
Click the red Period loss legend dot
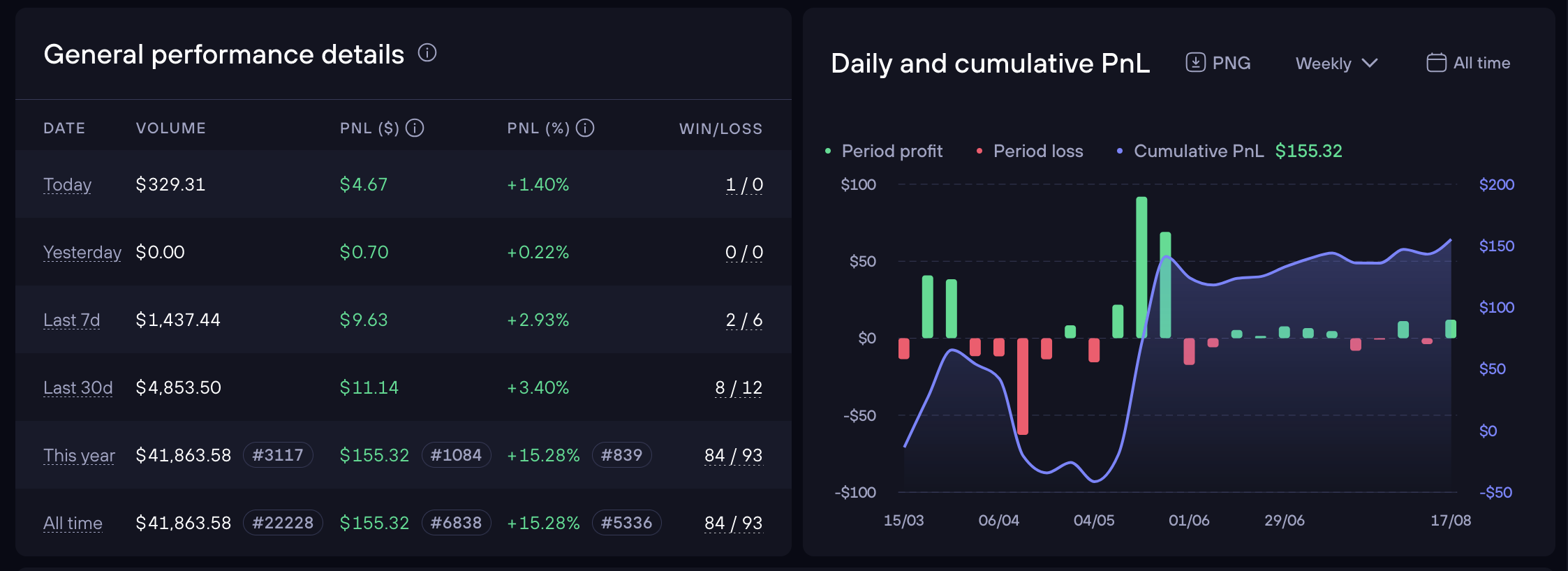(979, 151)
